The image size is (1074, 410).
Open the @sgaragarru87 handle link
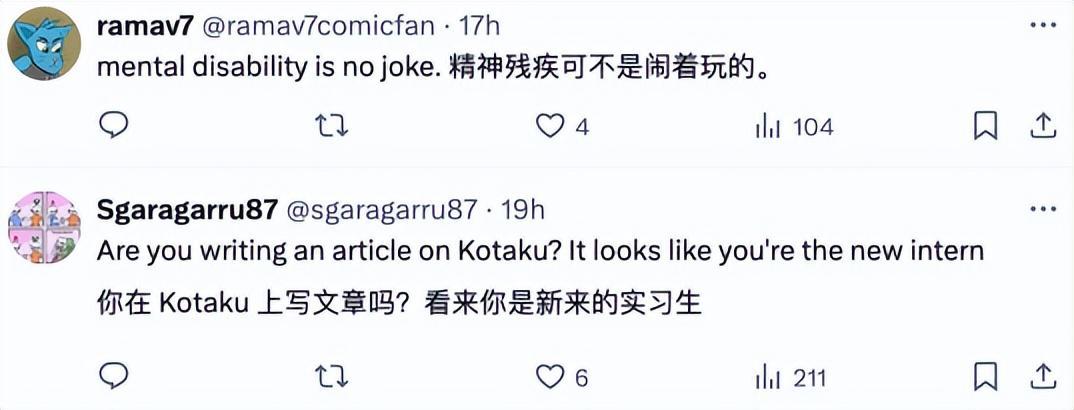coord(383,210)
